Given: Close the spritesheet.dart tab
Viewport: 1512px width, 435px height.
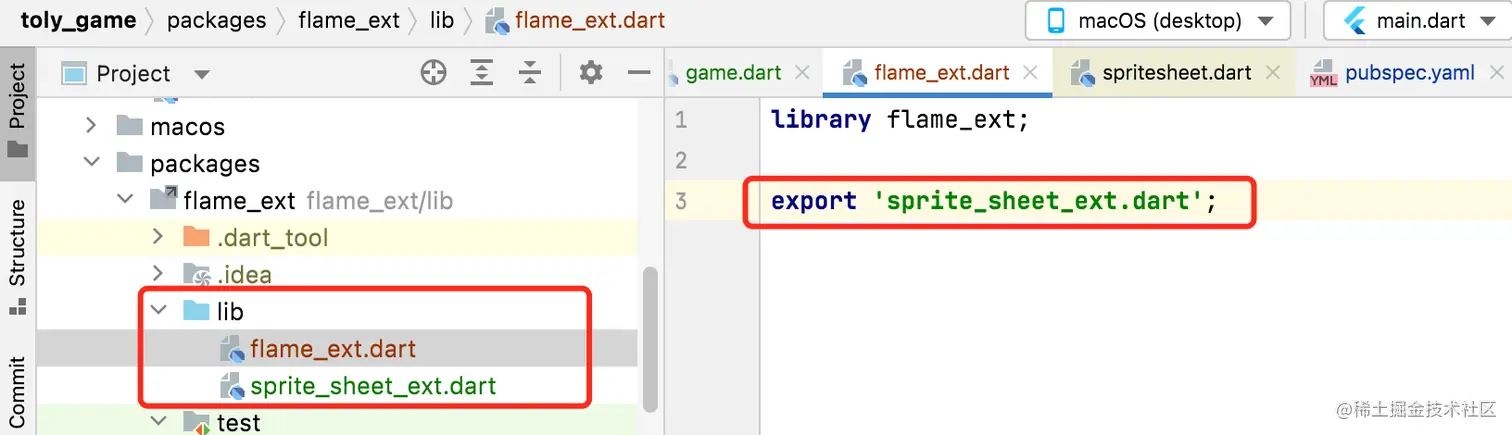Looking at the screenshot, I should click(x=1272, y=73).
